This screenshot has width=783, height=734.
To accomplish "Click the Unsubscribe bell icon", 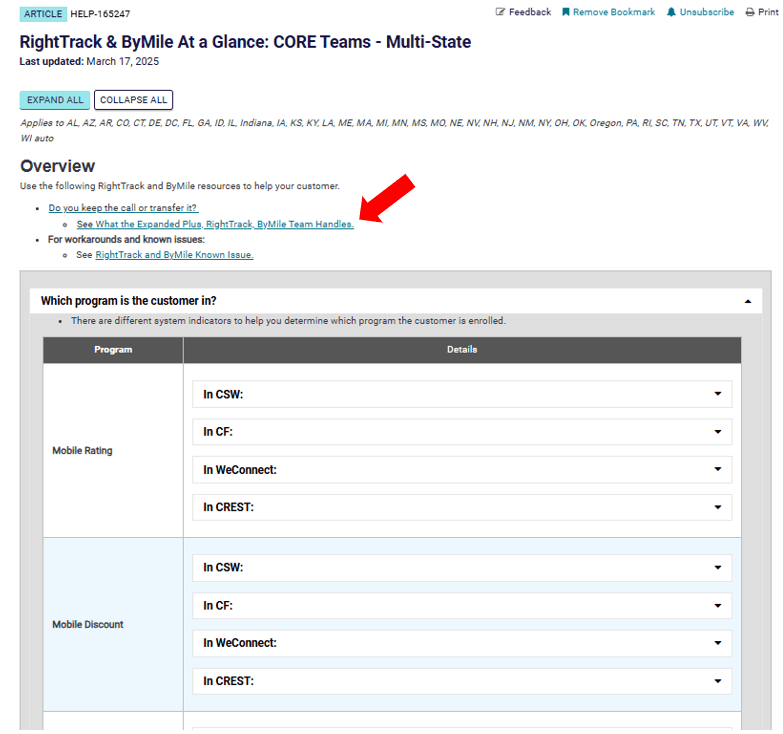I will [671, 12].
